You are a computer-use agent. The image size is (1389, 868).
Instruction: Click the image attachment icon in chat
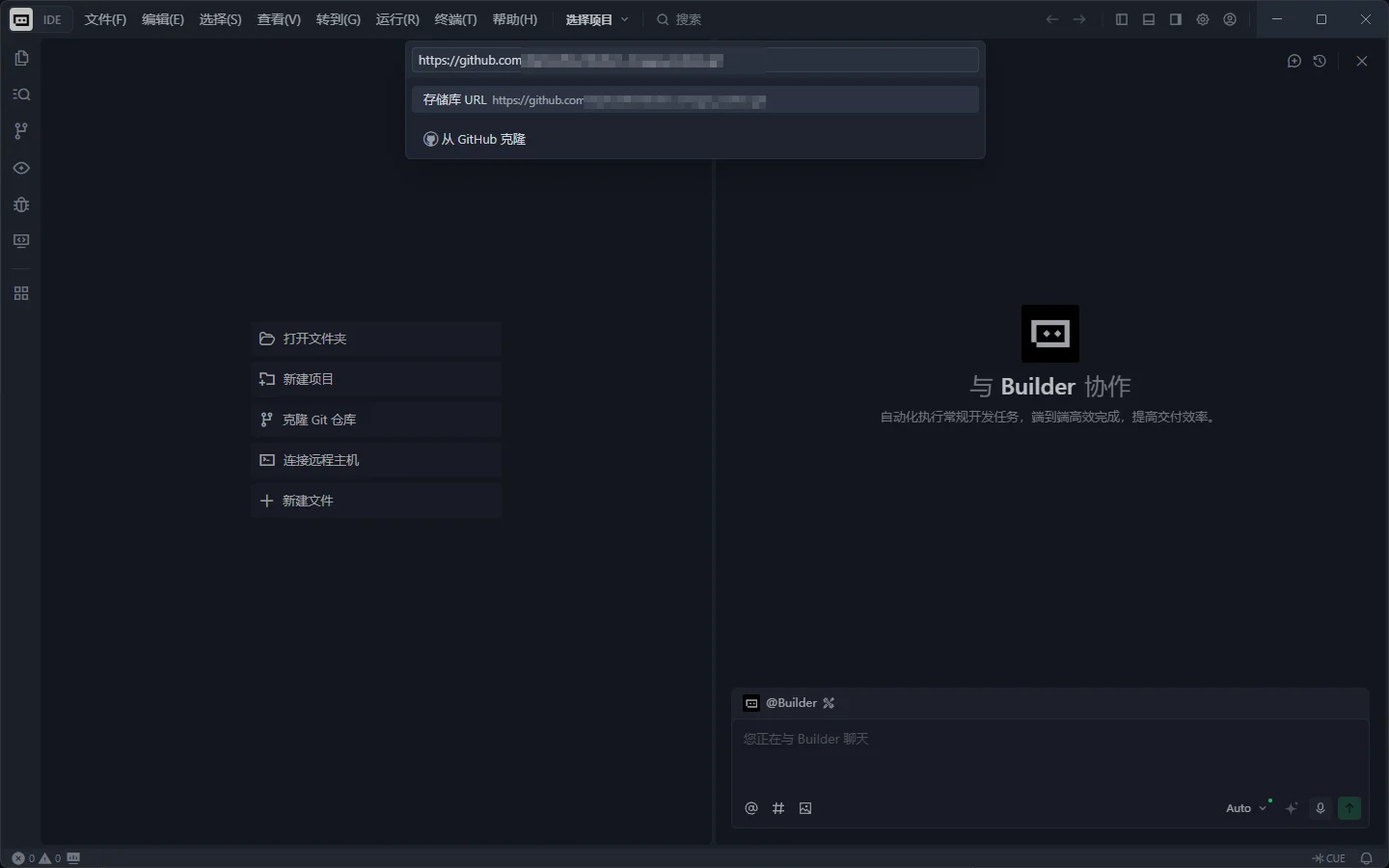805,808
